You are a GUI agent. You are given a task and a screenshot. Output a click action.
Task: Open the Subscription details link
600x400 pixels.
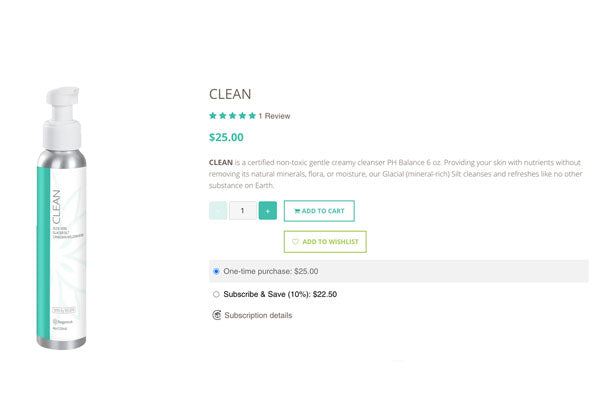[x=258, y=315]
